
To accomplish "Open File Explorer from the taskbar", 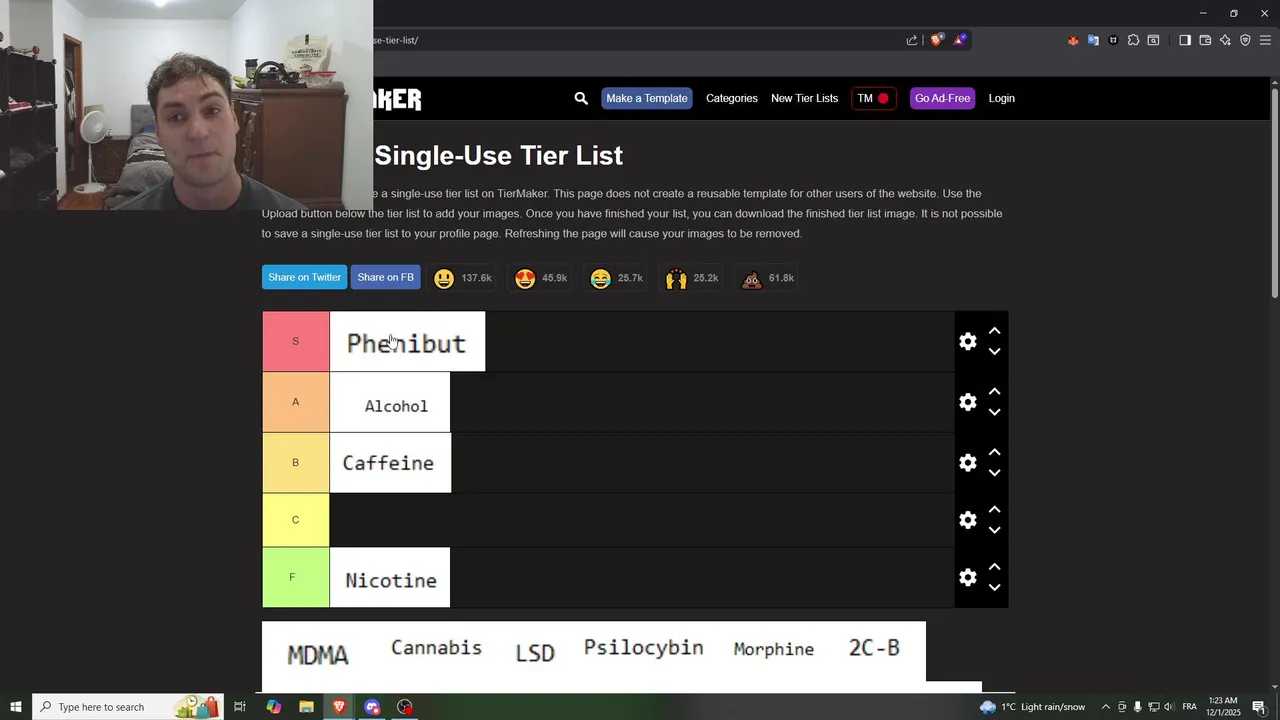I will coord(306,707).
